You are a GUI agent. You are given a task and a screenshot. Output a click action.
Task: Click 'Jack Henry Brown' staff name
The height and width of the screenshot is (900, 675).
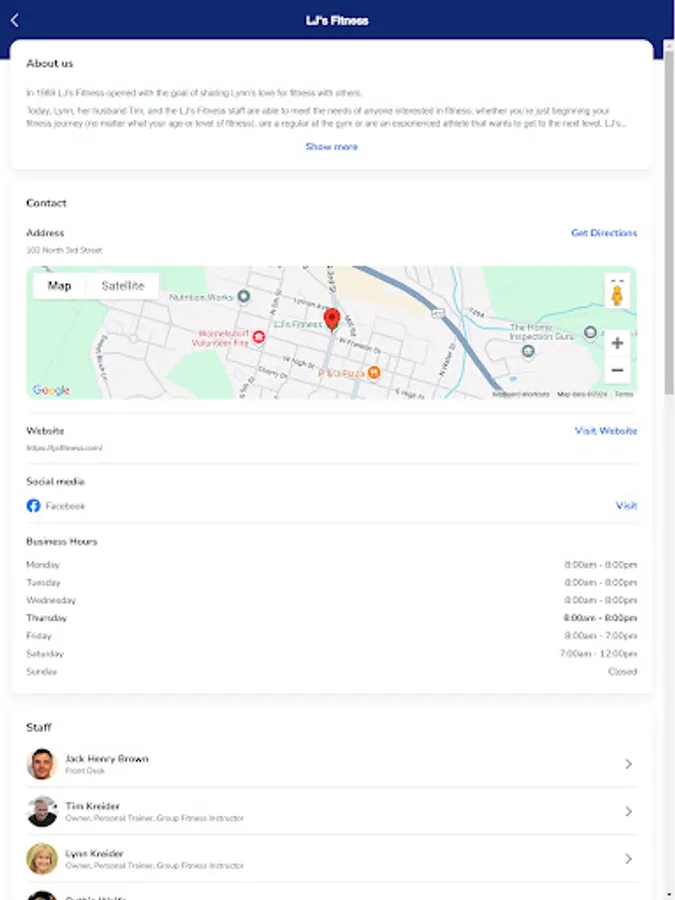click(x=107, y=759)
